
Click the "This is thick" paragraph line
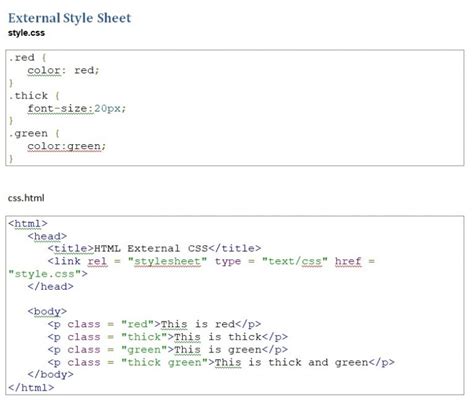click(168, 337)
